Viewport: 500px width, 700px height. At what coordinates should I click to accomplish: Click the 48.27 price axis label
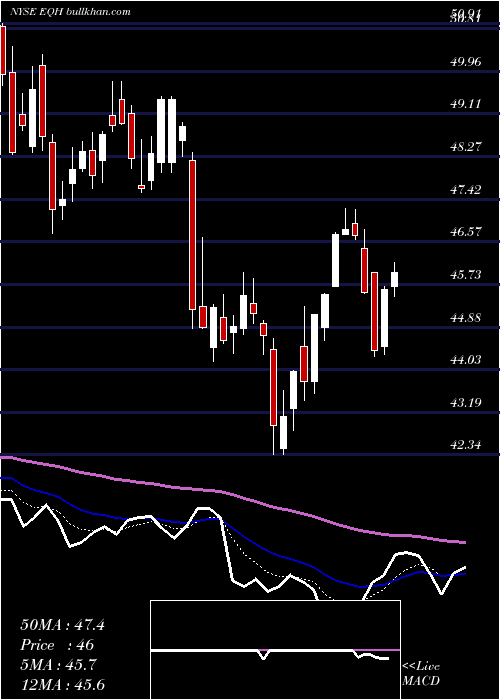[466, 147]
